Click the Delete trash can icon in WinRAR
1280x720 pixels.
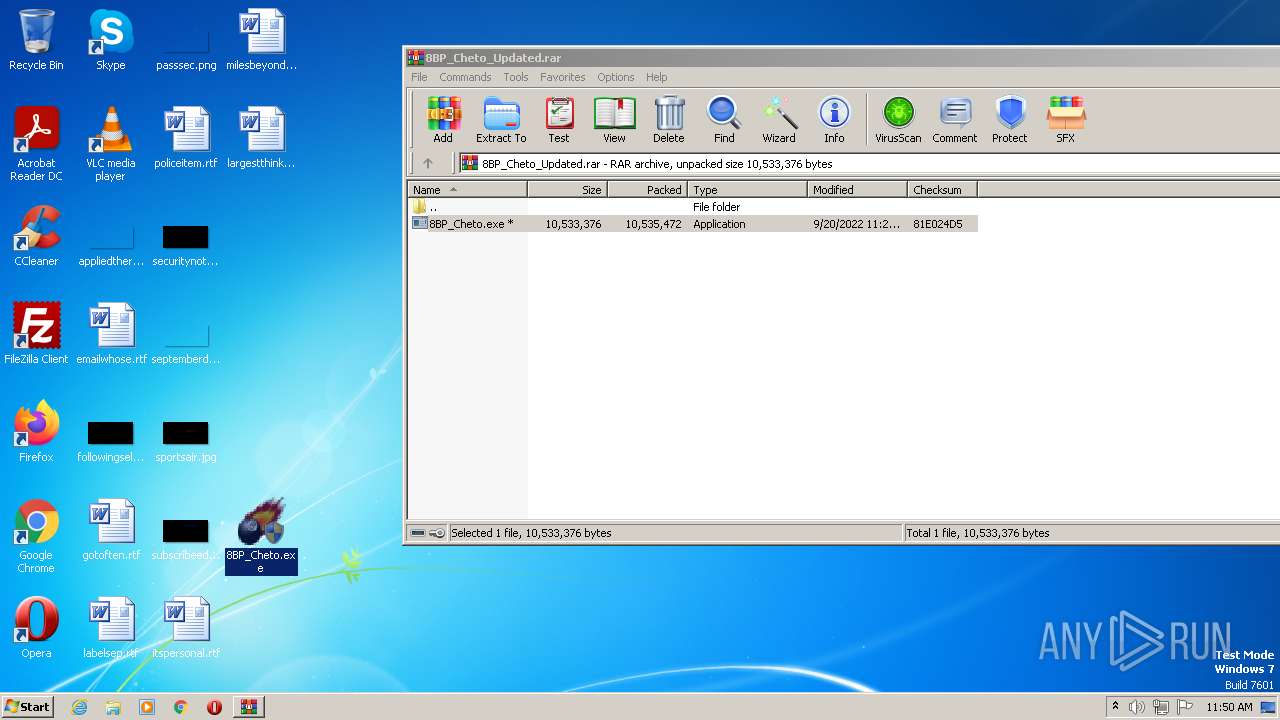pos(669,120)
